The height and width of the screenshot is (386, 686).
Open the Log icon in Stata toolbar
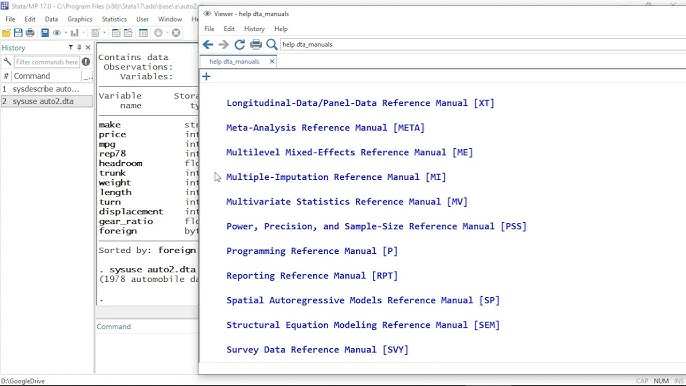pyautogui.click(x=45, y=33)
